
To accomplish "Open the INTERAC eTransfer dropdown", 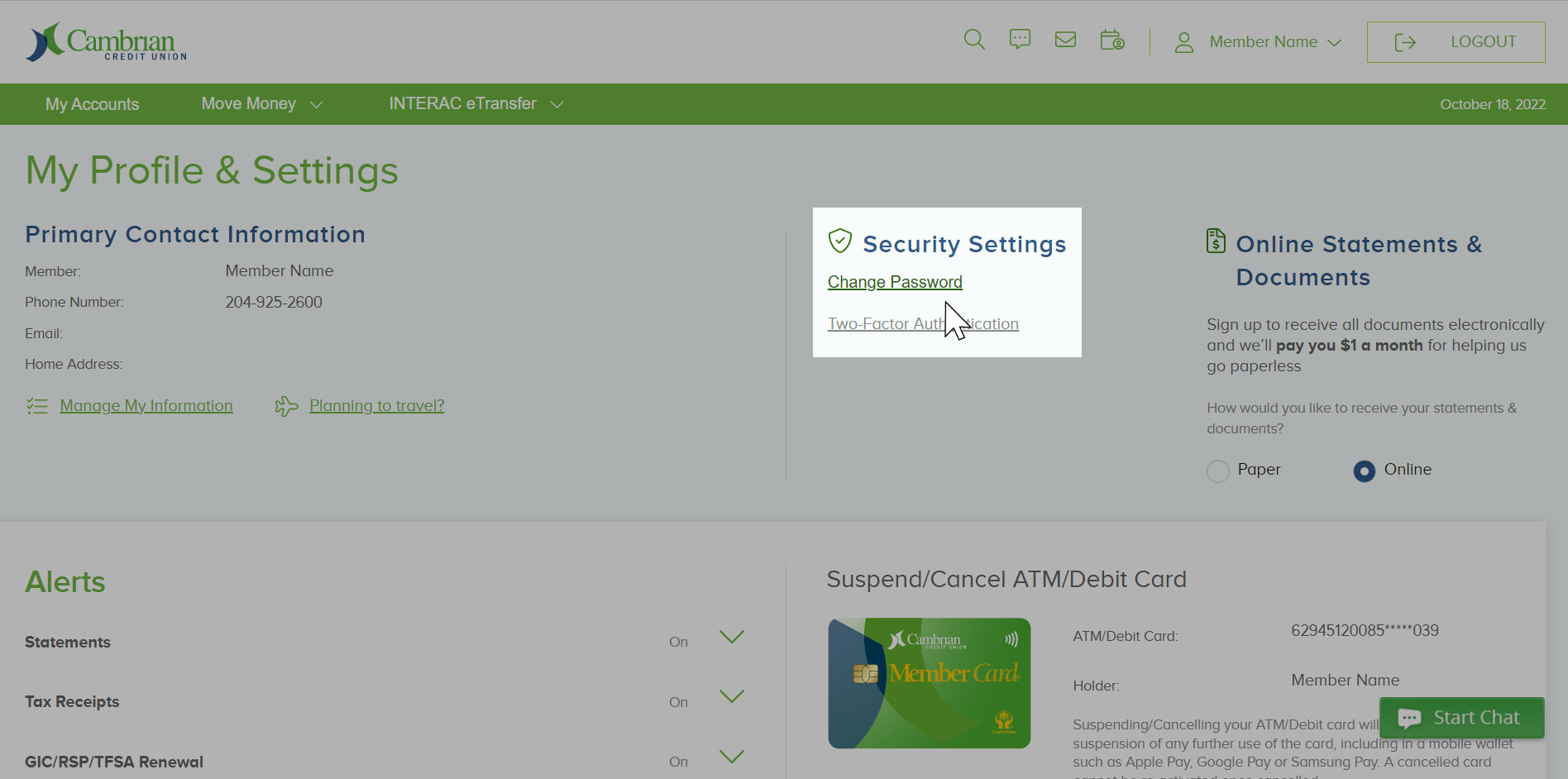I will pos(475,103).
